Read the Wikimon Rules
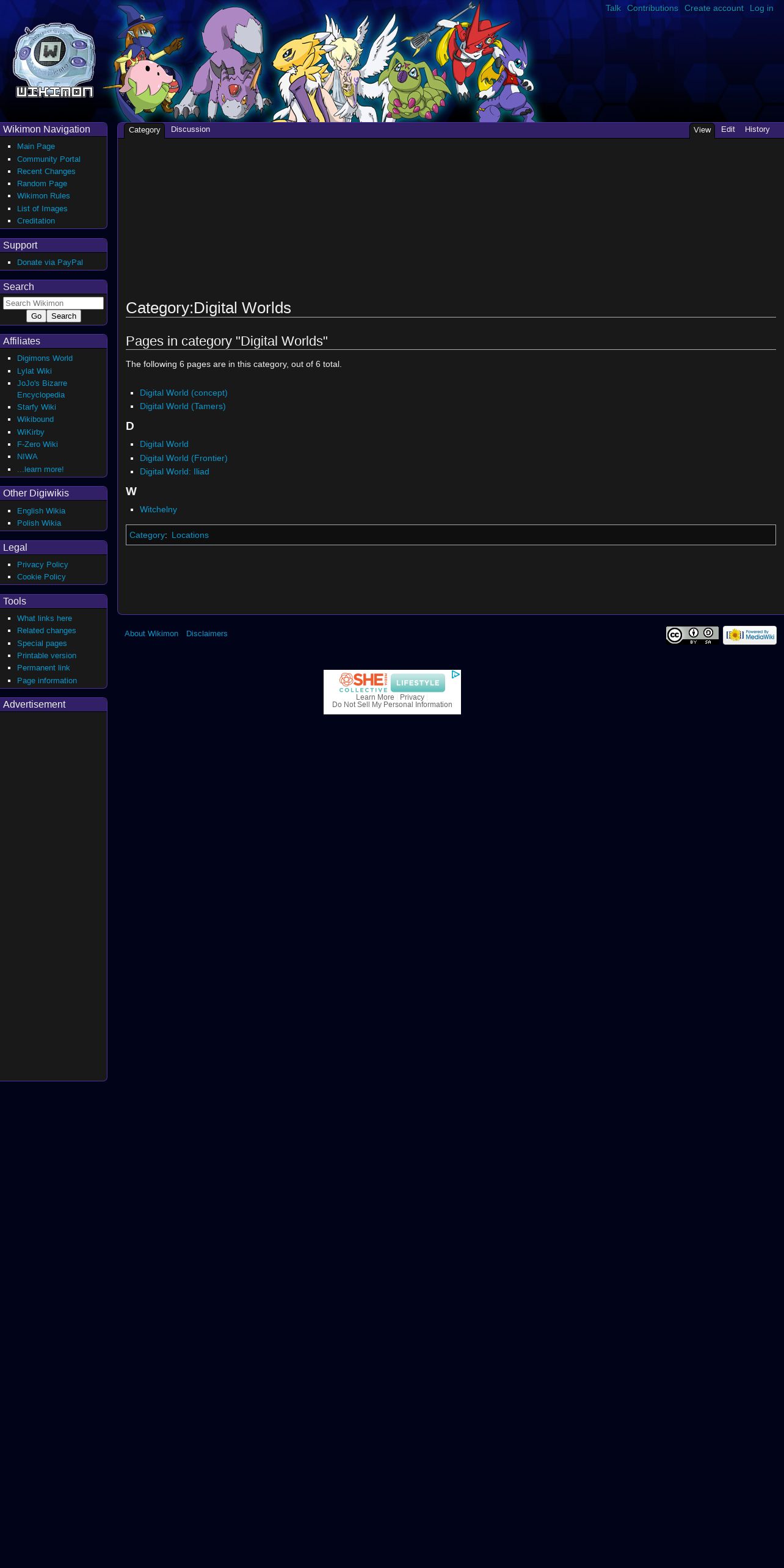The height and width of the screenshot is (1568, 784). [x=43, y=196]
